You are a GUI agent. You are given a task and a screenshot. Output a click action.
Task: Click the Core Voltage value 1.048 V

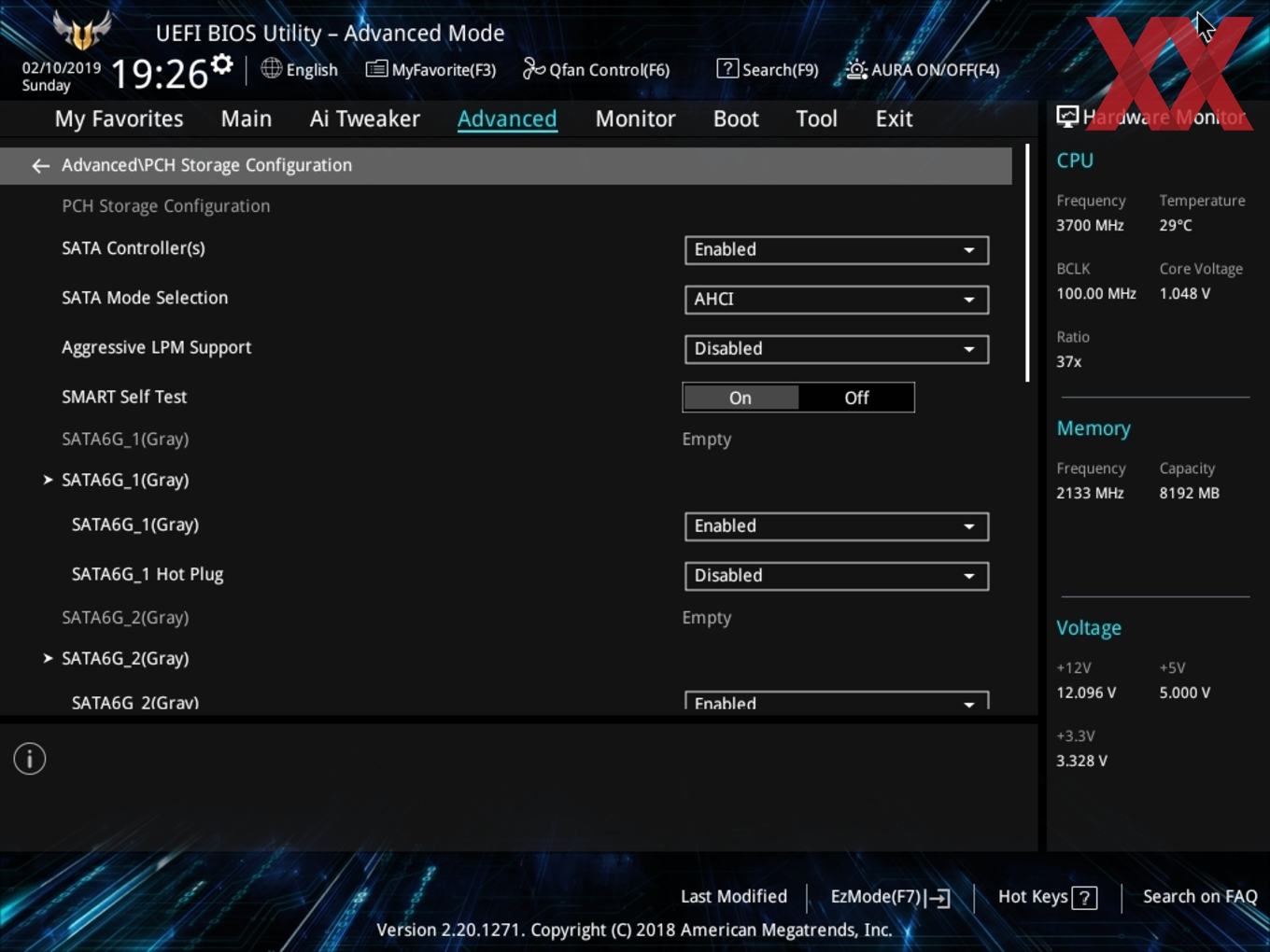1185,293
